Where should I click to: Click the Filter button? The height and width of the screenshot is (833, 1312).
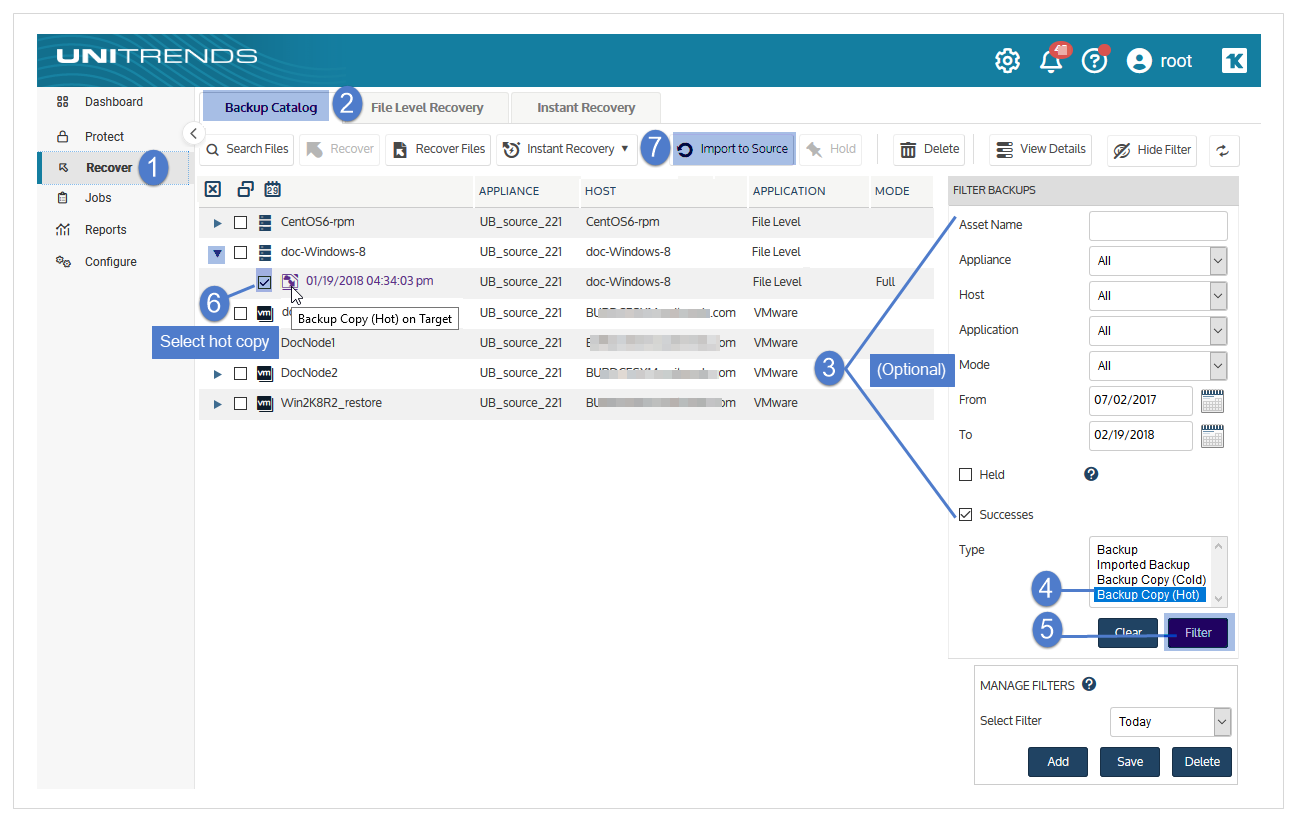tap(1198, 633)
